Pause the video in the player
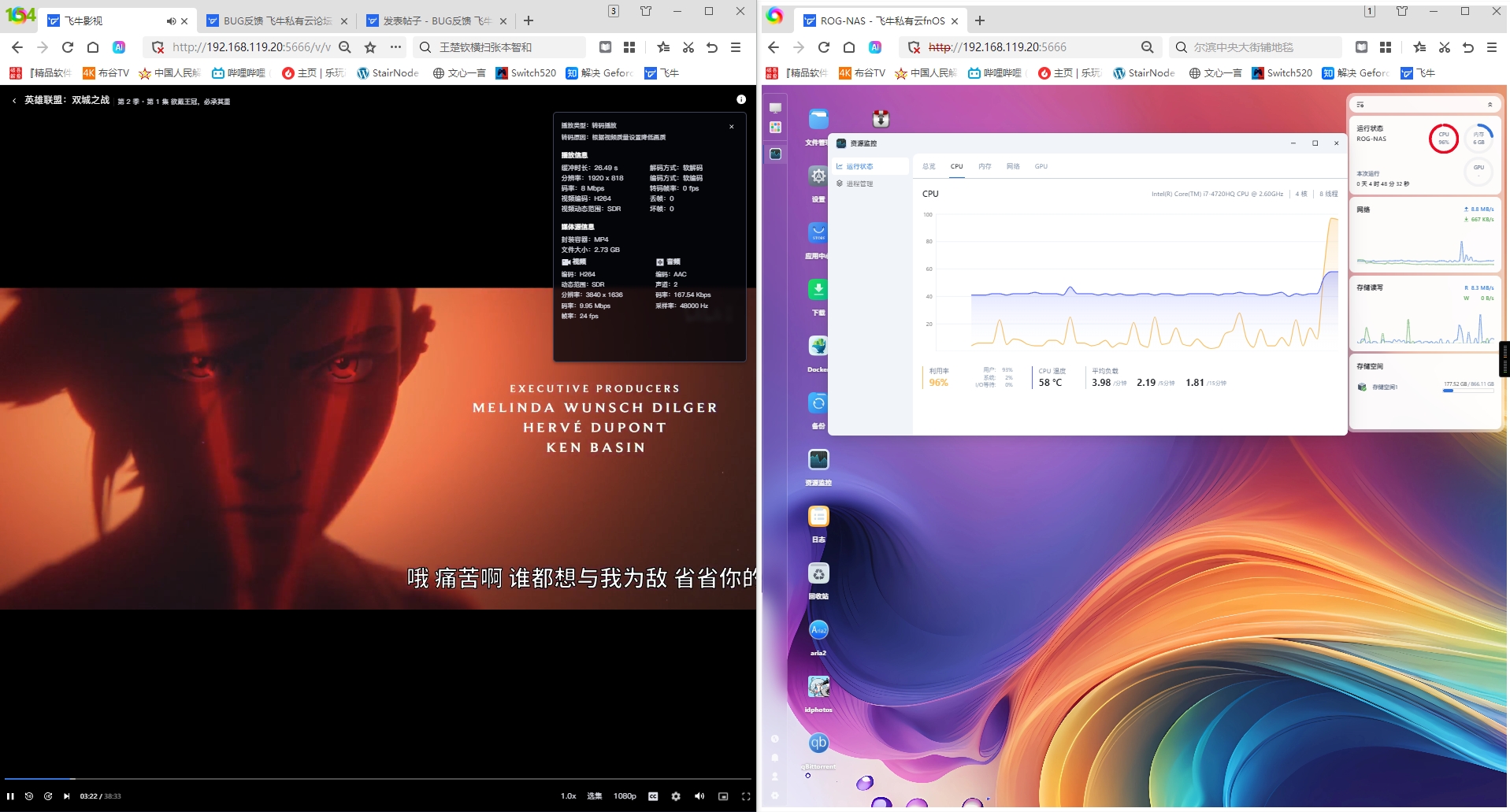 (10, 796)
